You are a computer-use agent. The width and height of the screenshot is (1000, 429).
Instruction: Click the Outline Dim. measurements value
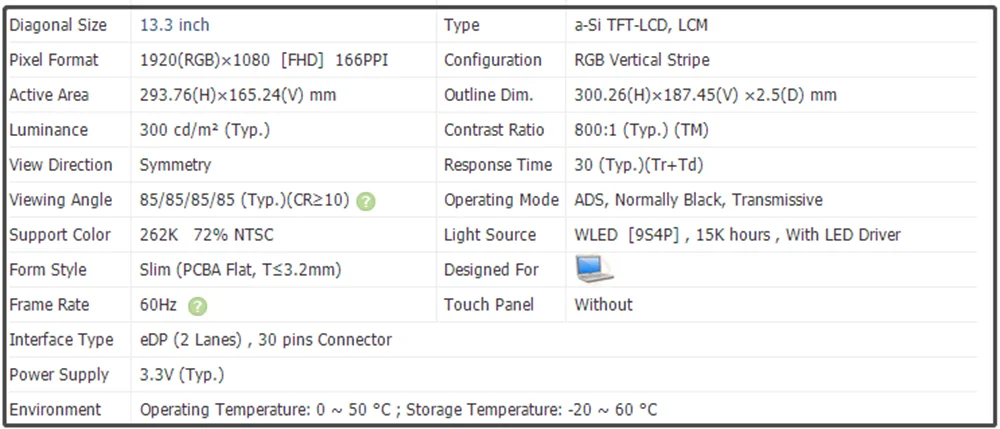click(705, 95)
